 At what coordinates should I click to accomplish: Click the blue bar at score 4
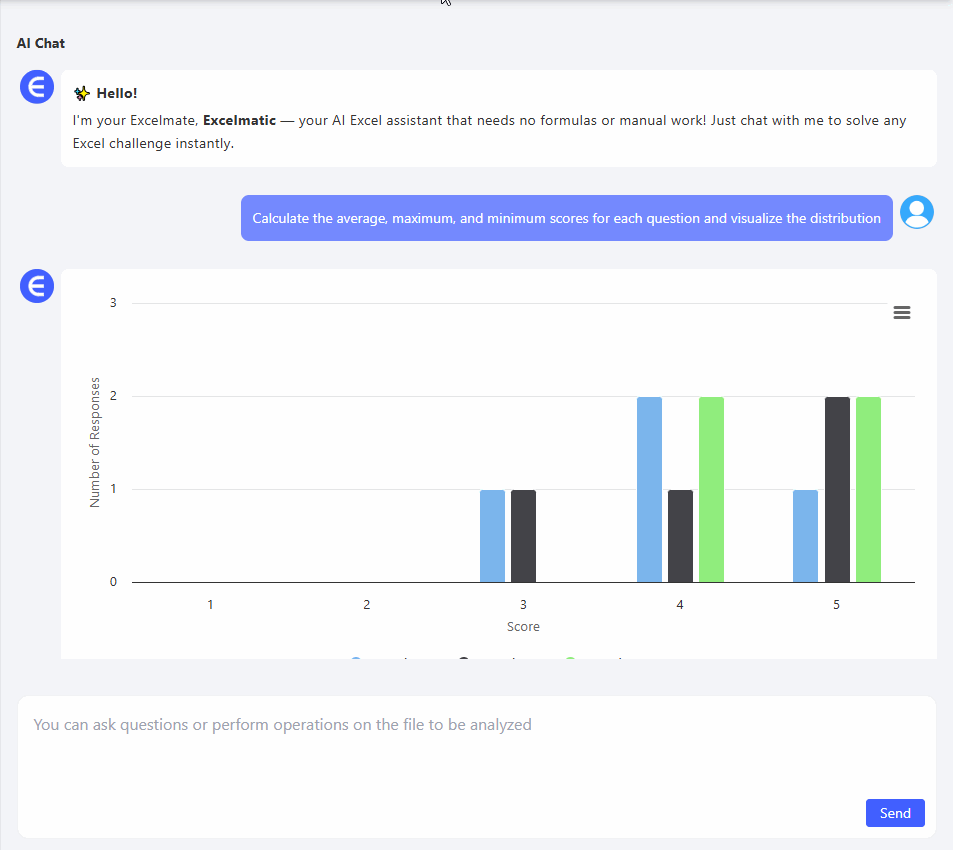pyautogui.click(x=649, y=489)
